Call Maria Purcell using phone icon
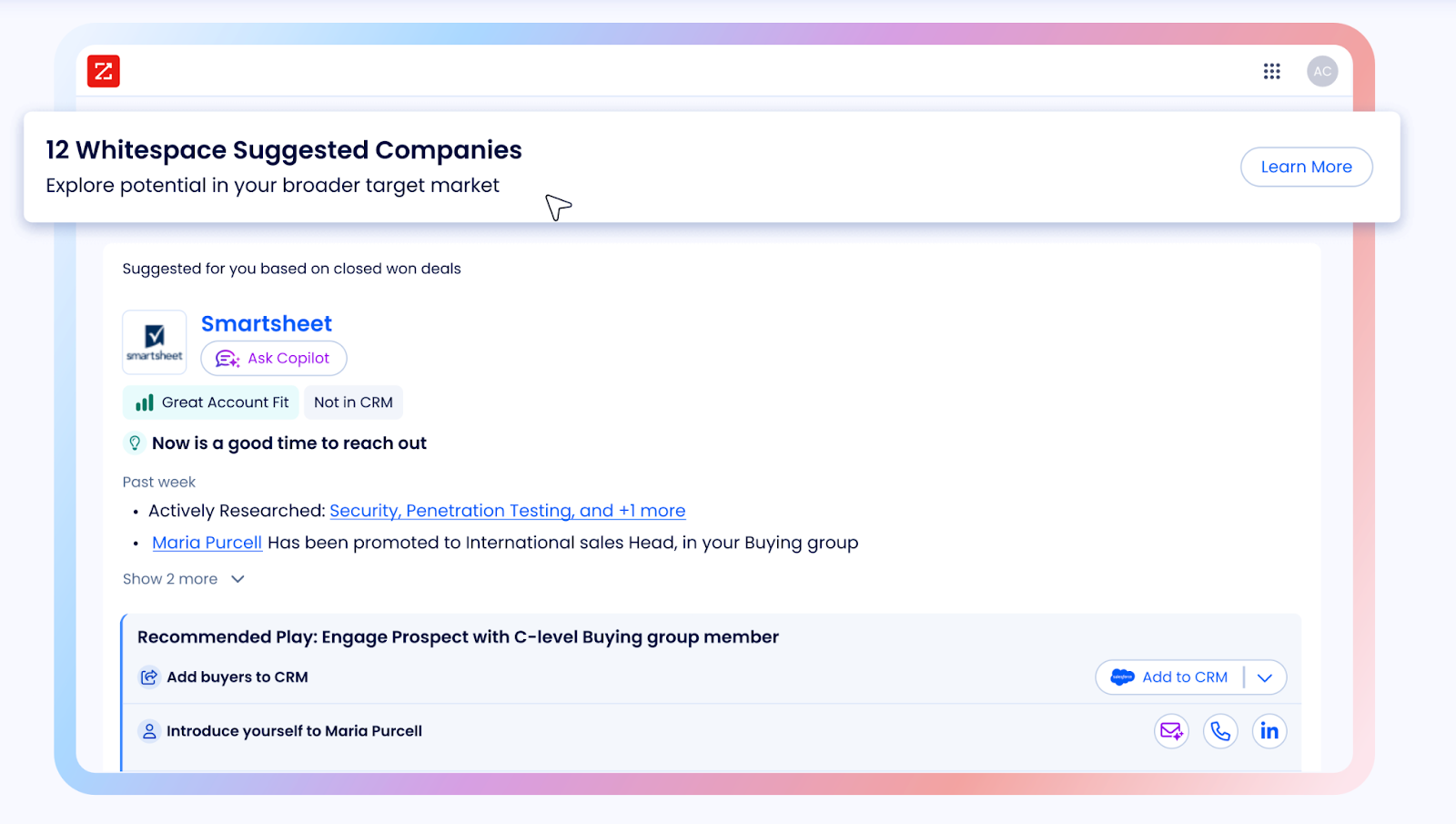1456x824 pixels. (1220, 731)
